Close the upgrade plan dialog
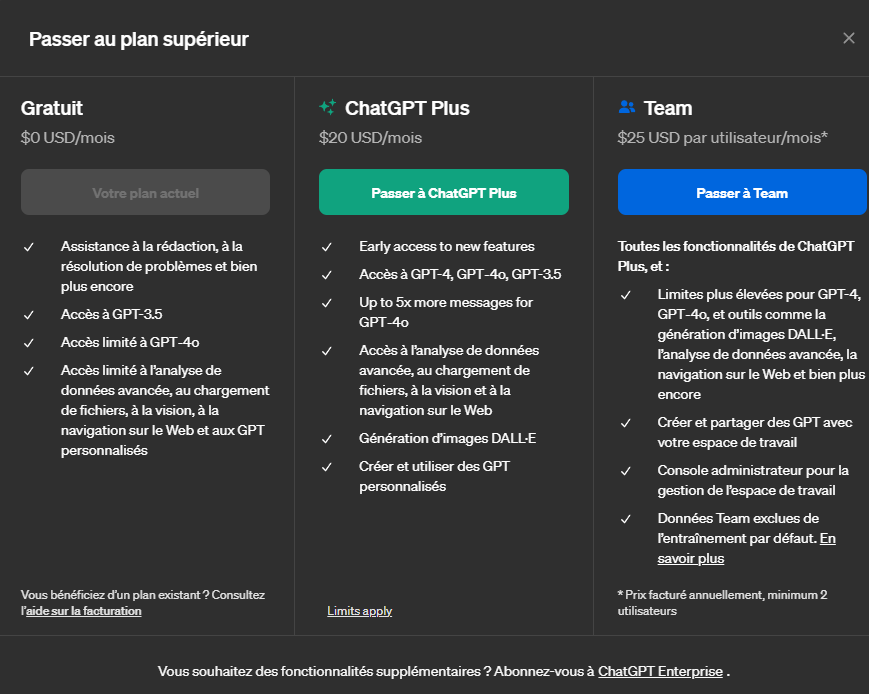Viewport: 869px width, 694px height. point(848,38)
